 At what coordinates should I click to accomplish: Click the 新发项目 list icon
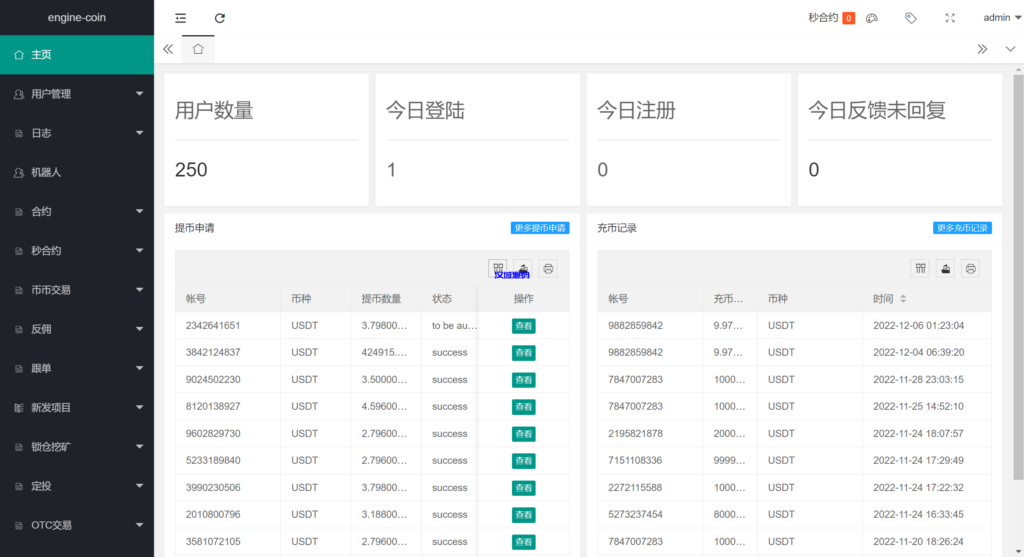pyautogui.click(x=19, y=408)
